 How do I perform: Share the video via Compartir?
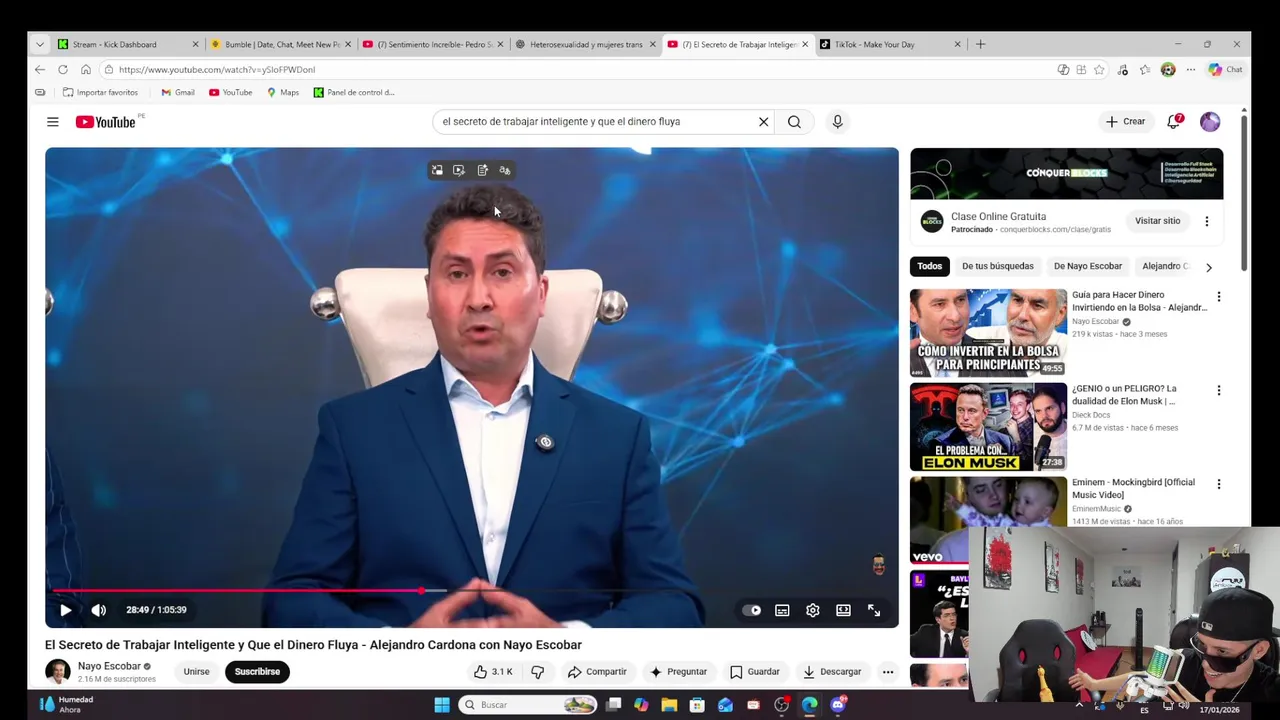(597, 672)
